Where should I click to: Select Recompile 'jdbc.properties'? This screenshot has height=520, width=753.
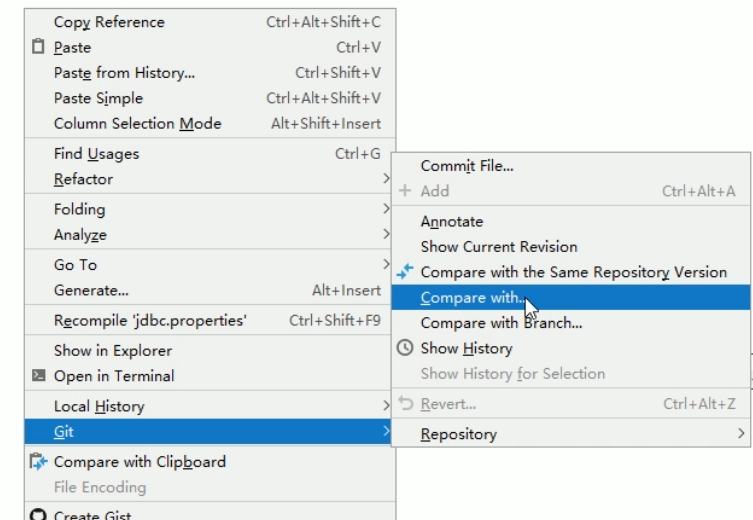coord(150,321)
